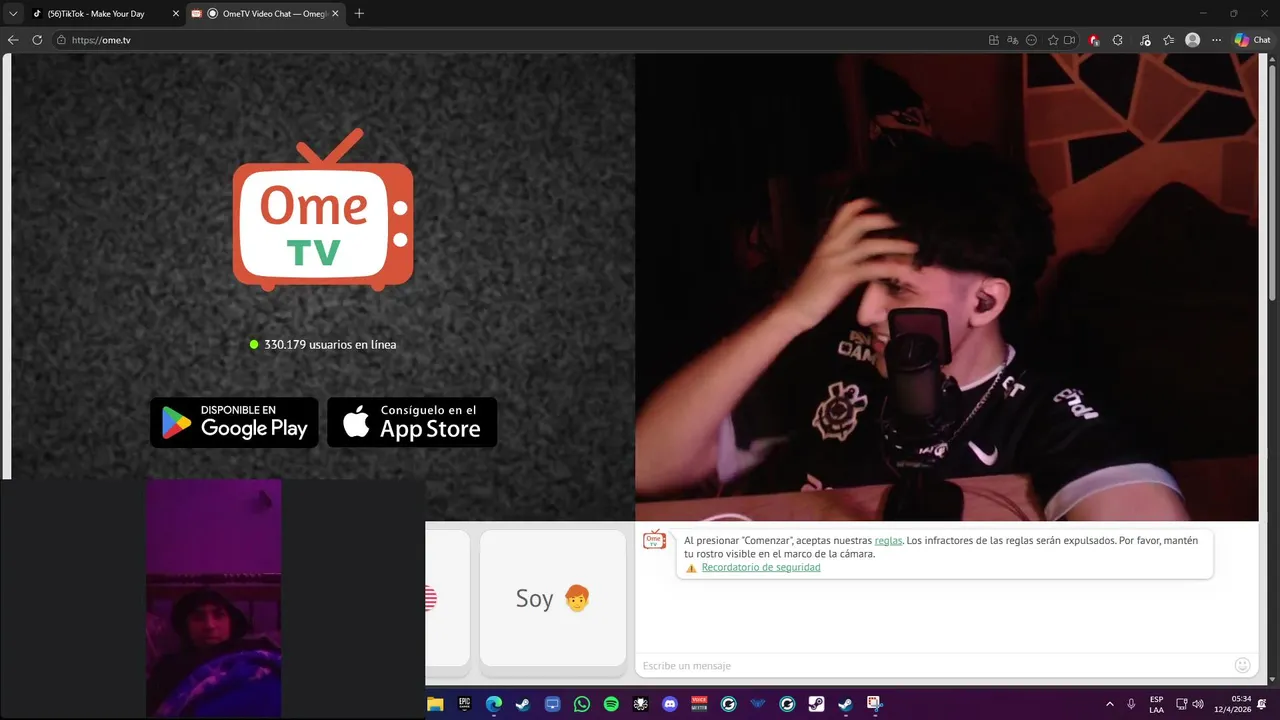Viewport: 1280px width, 720px height.
Task: Open the volume speaker tray icon
Action: tap(1198, 704)
